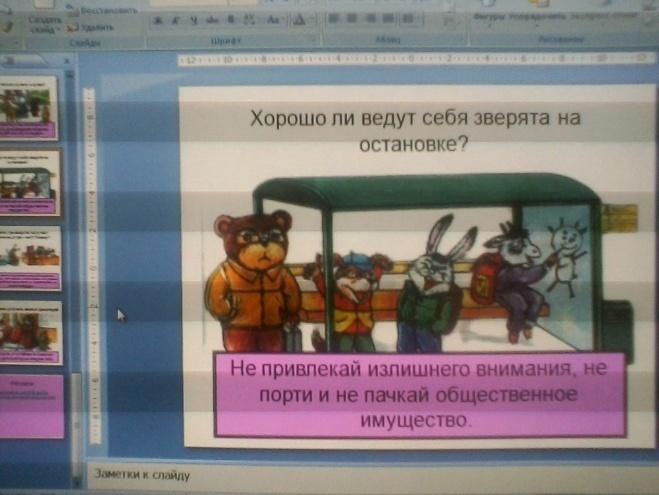Toggle text shadow (S) formatting
Image resolution: width=659 pixels, height=495 pixels.
231,21
